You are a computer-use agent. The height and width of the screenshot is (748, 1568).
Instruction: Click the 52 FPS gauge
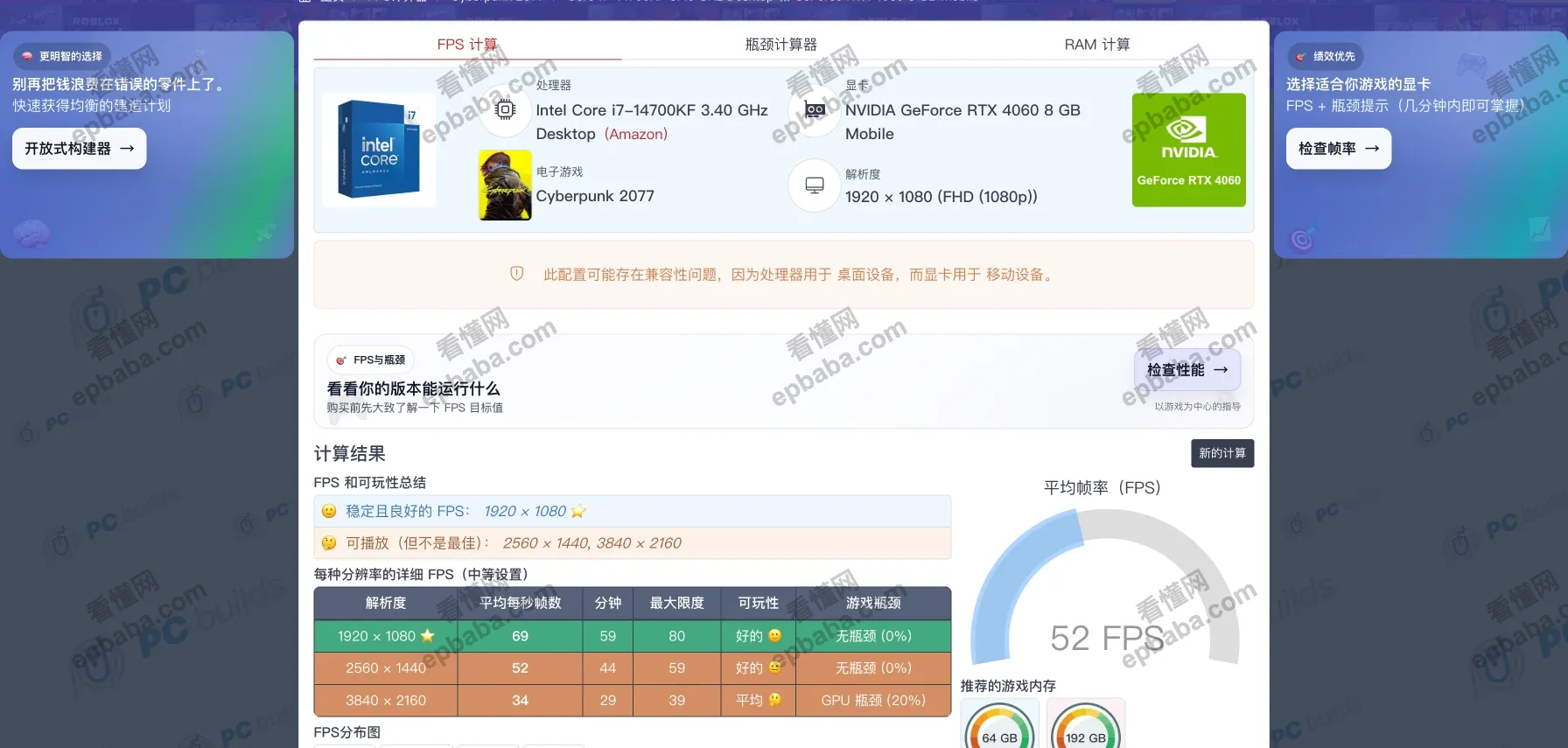1105,588
